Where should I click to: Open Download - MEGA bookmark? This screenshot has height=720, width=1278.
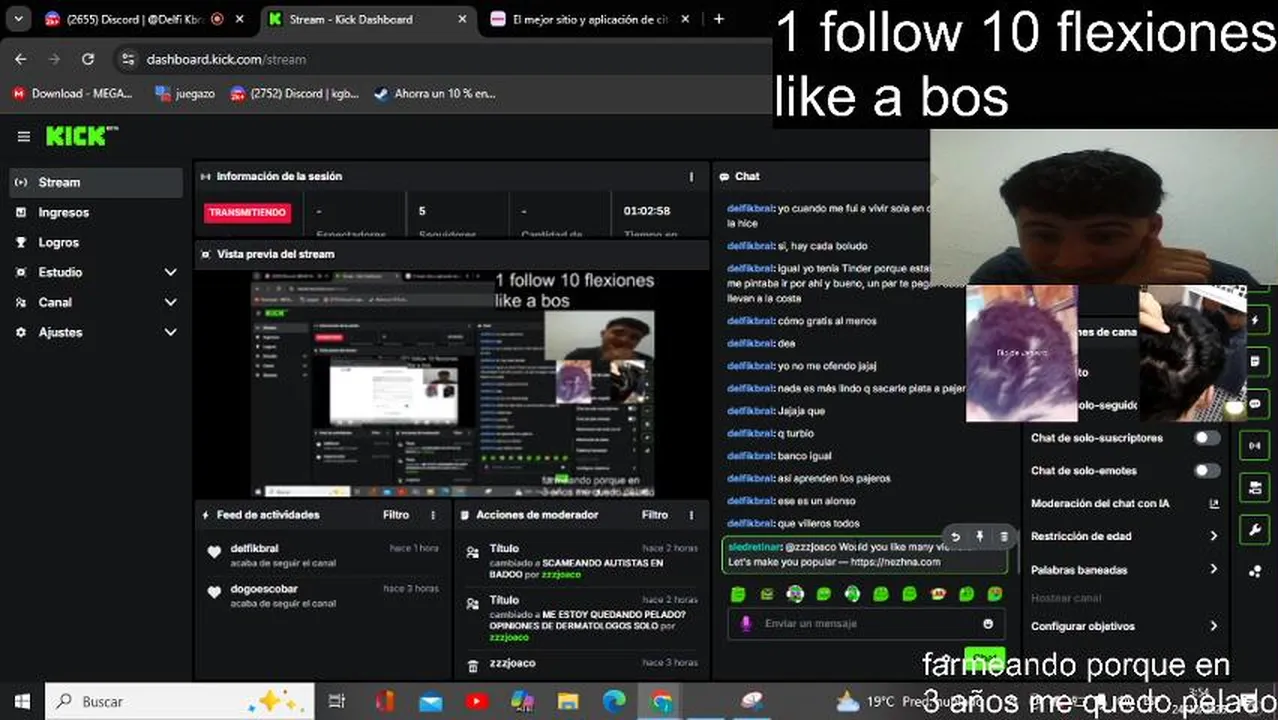click(74, 93)
